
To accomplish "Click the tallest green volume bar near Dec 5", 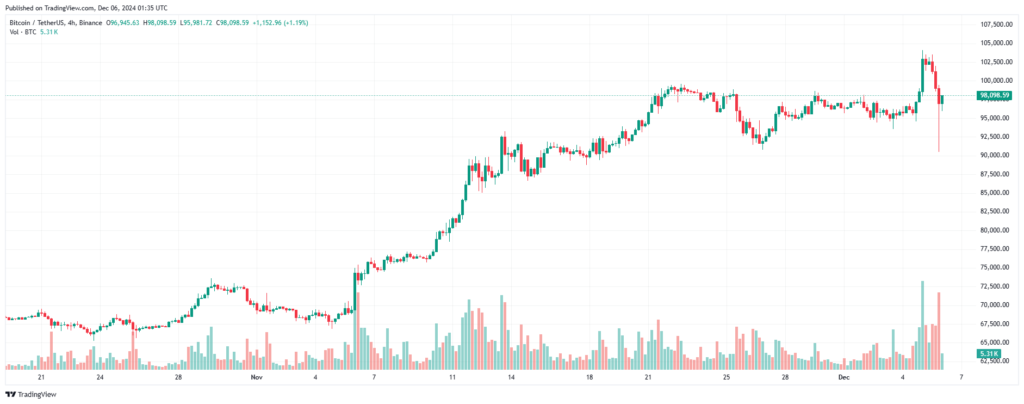I will [922, 325].
